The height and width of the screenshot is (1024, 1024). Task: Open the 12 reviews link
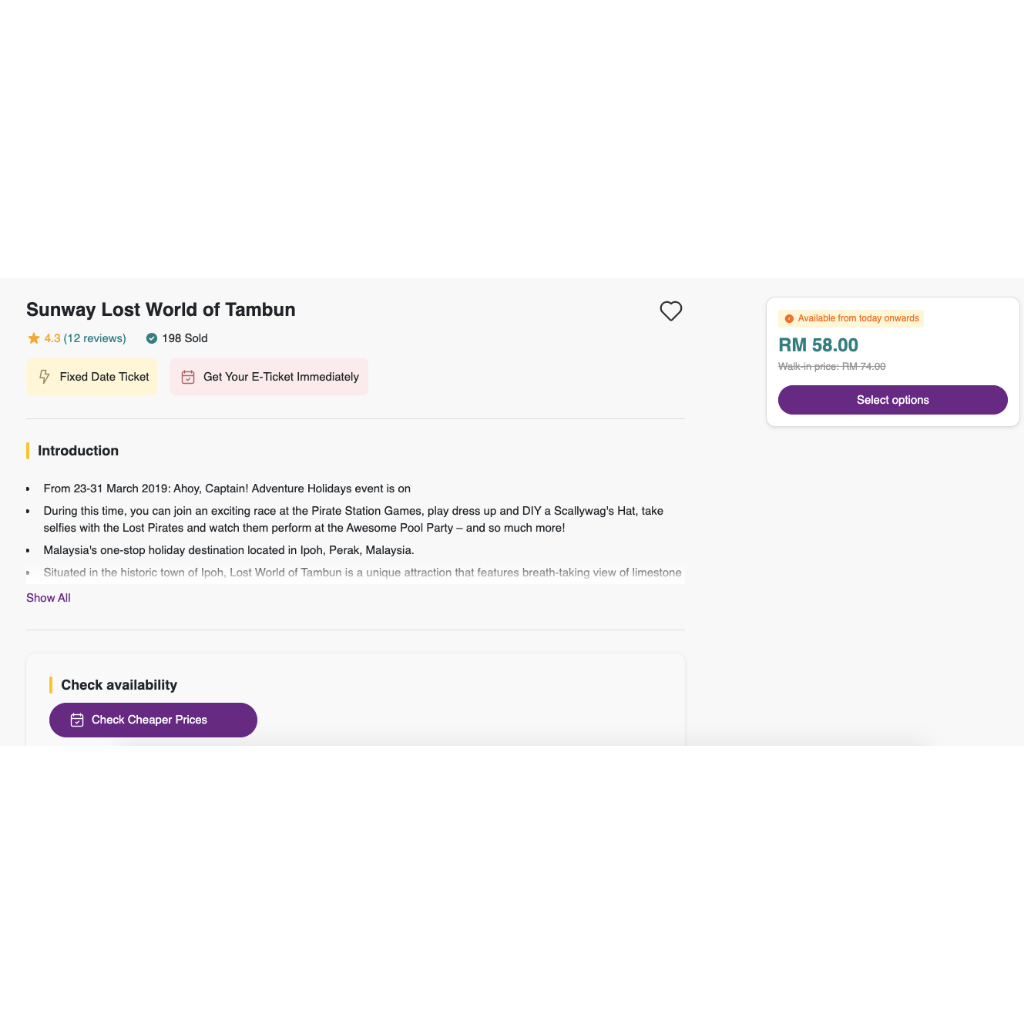[x=93, y=338]
